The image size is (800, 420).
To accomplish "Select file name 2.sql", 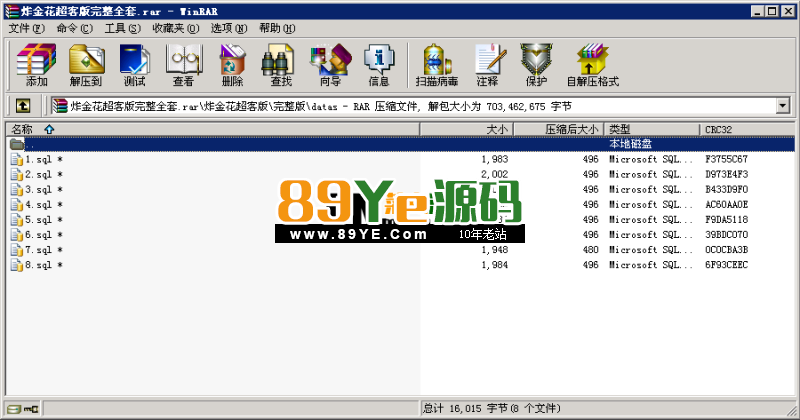I will [x=38, y=175].
